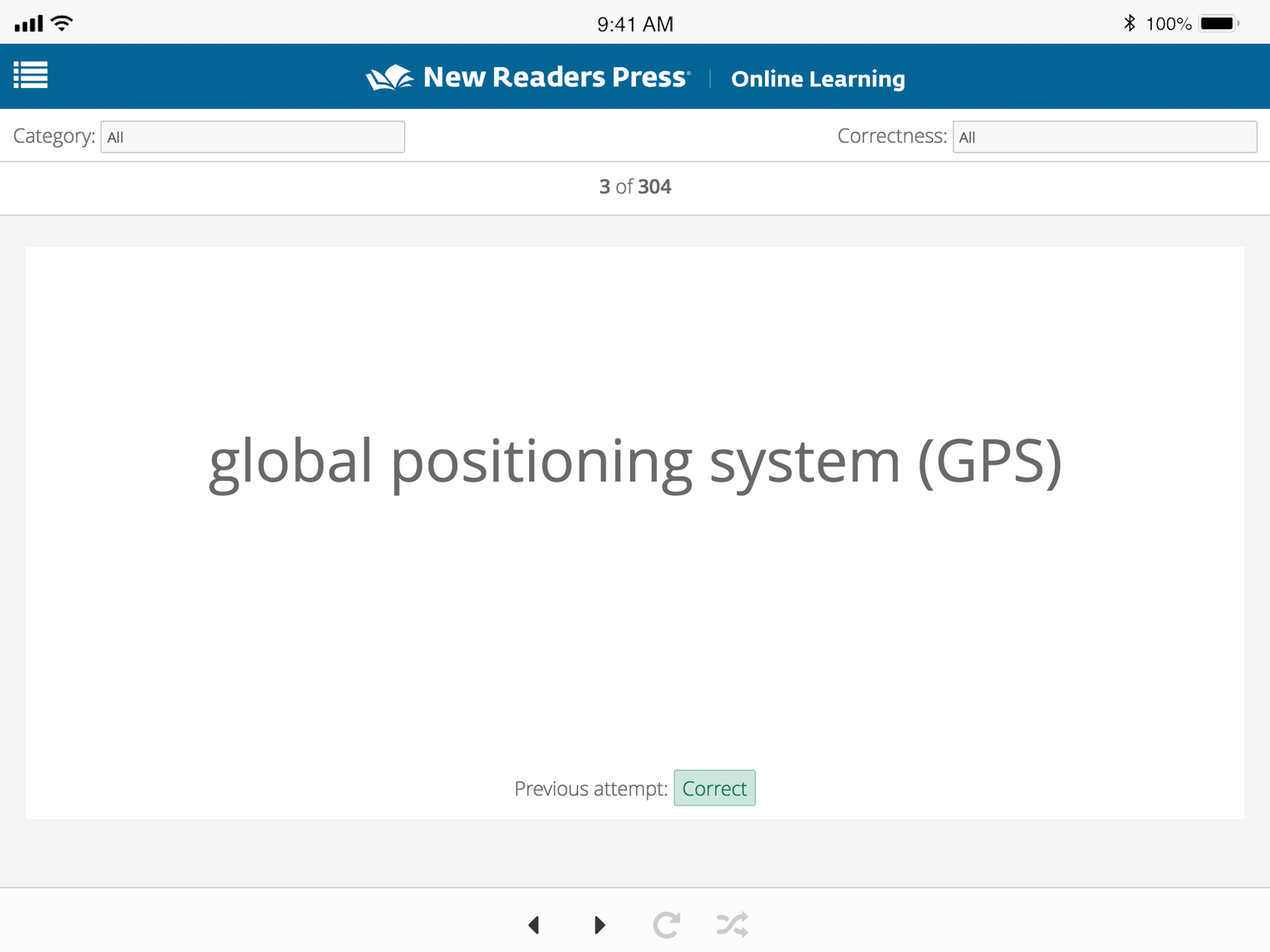Click the Previous attempt label

tap(591, 788)
